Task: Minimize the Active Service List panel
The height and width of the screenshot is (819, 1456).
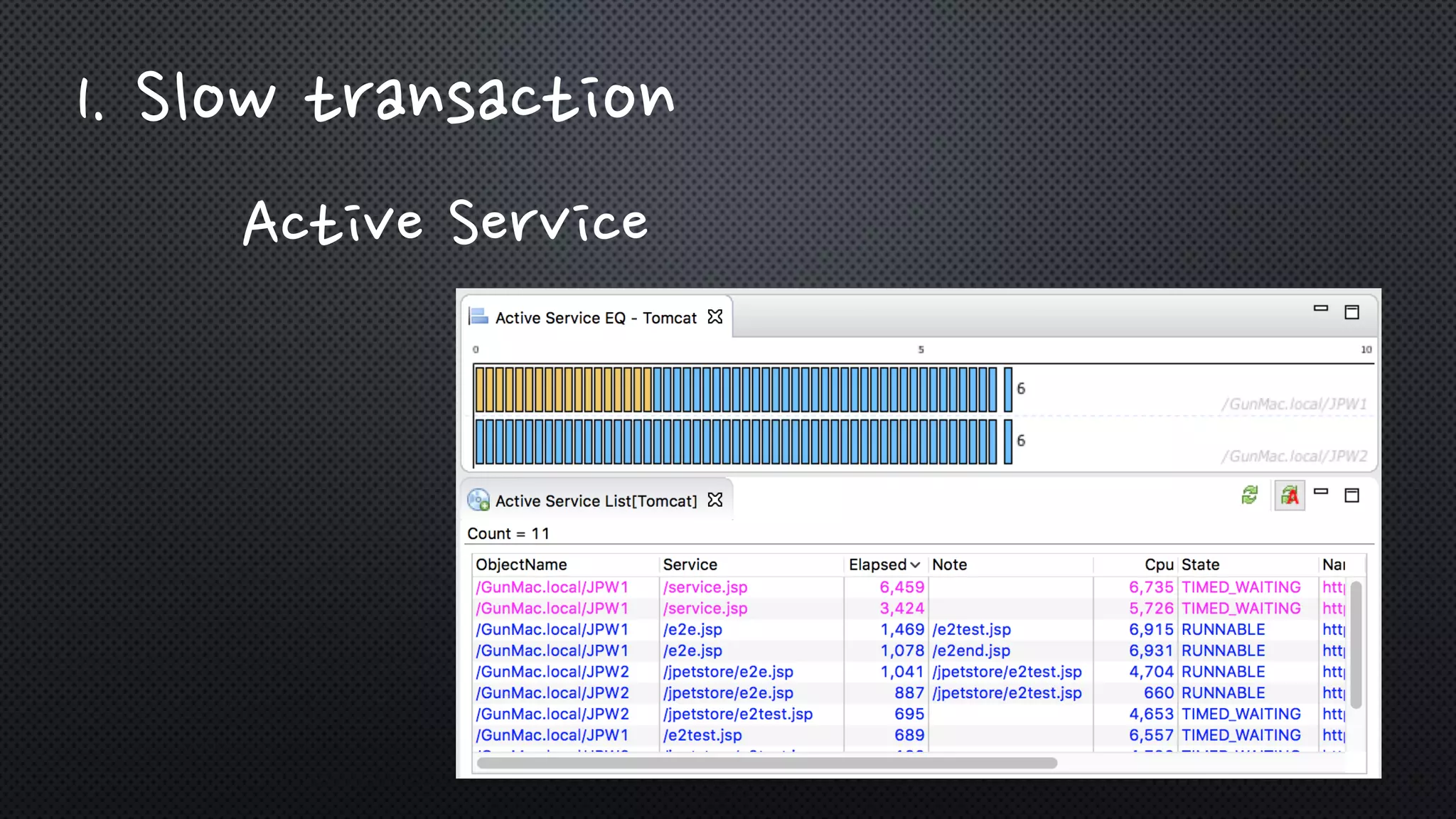Action: click(1320, 491)
